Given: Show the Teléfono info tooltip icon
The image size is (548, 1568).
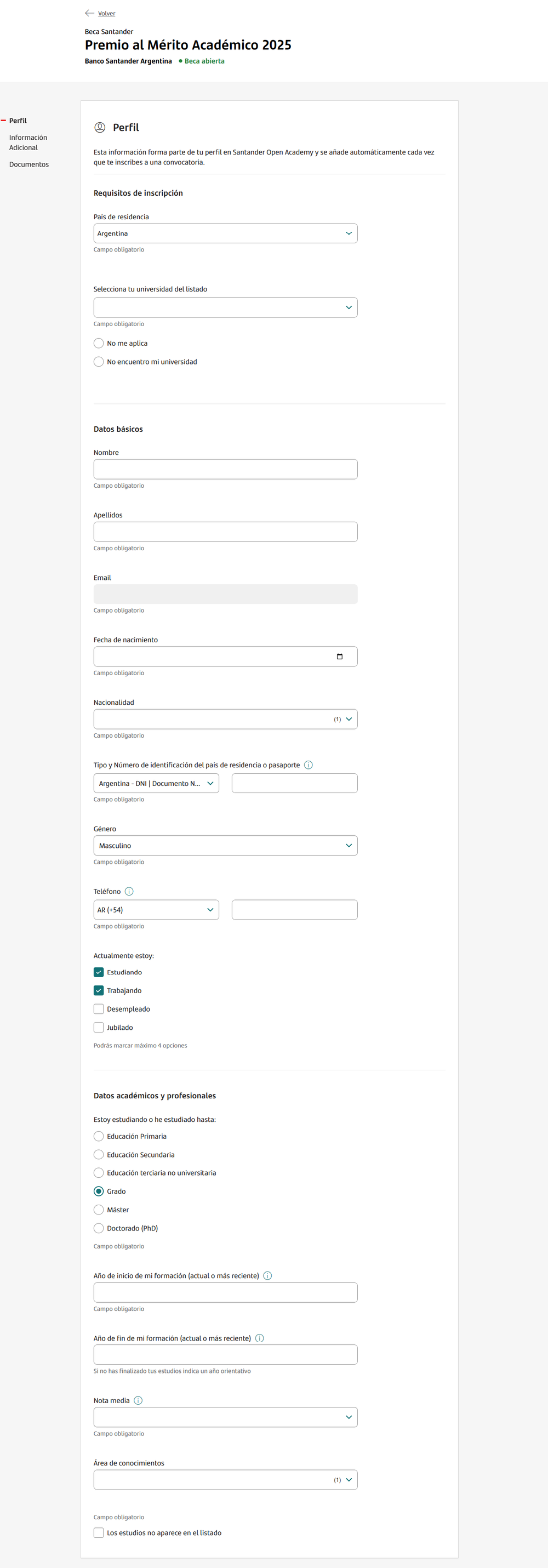Looking at the screenshot, I should pyautogui.click(x=129, y=891).
